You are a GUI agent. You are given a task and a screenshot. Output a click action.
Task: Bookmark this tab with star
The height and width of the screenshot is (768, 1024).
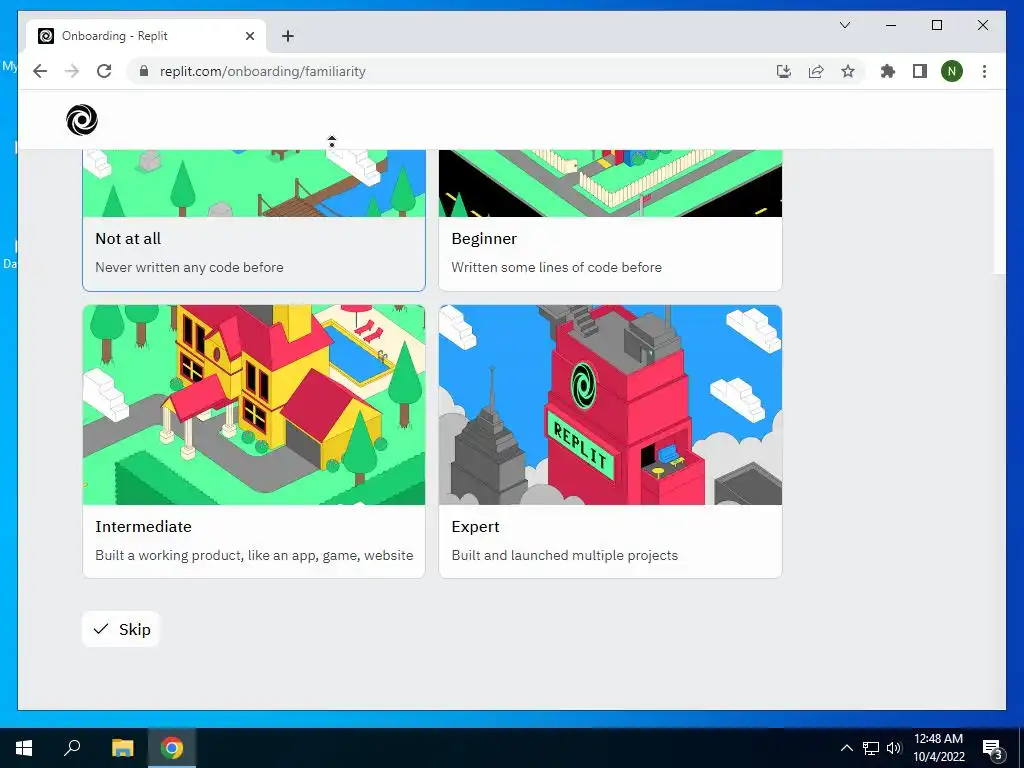tap(848, 71)
